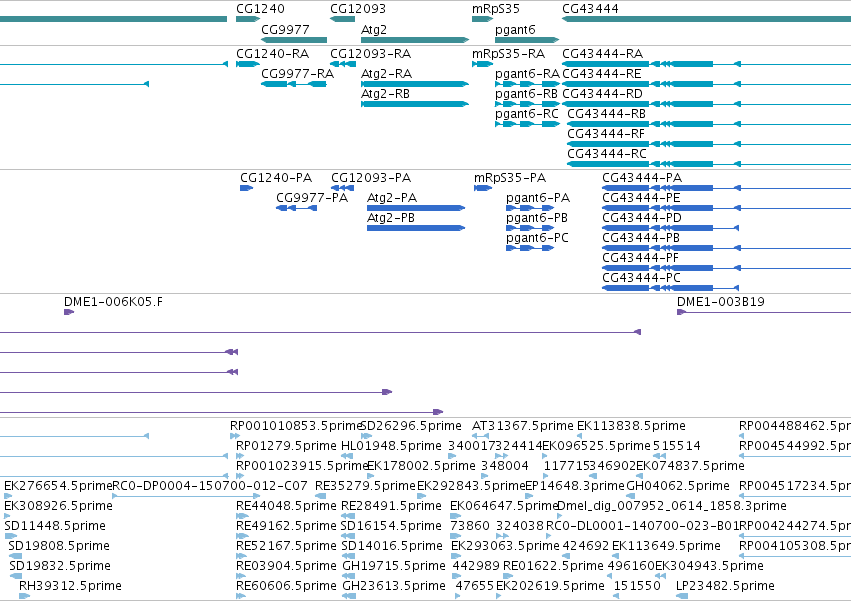Select the RE44048.5prime EST label
This screenshot has width=851, height=601.
pos(287,506)
